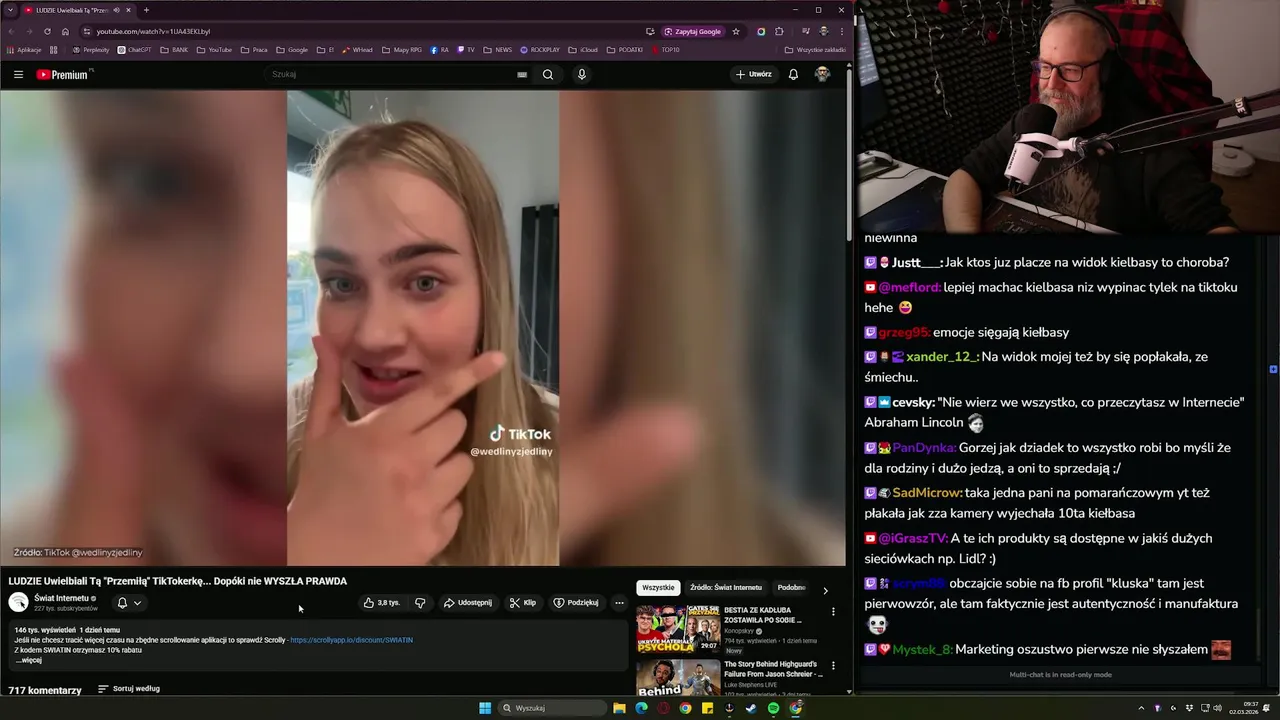Open Świat Internetu channel avatar
Image resolution: width=1280 pixels, height=720 pixels.
click(x=18, y=602)
